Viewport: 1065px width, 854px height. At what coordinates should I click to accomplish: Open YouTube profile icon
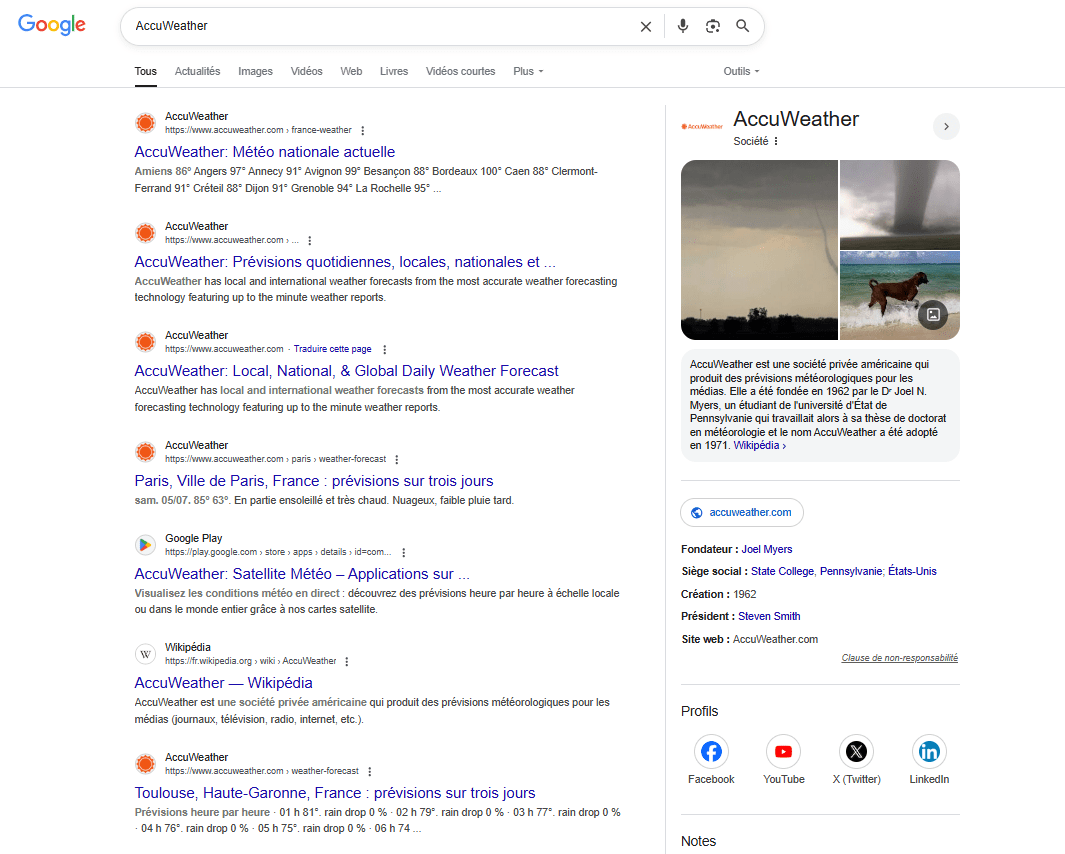pyautogui.click(x=784, y=751)
